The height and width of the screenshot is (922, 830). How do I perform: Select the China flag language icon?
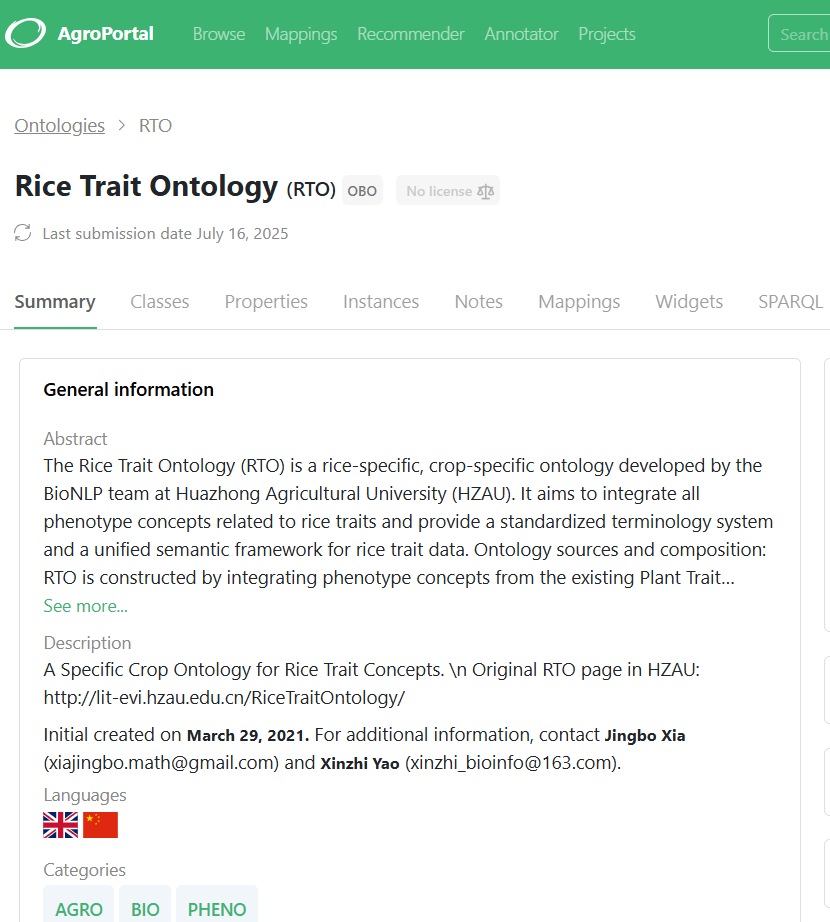point(101,824)
